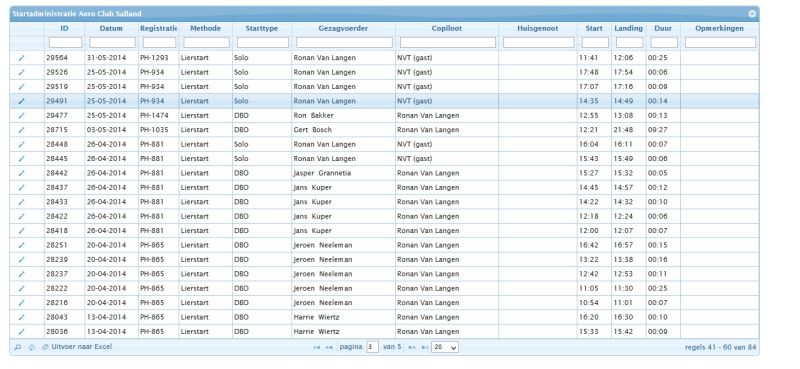This screenshot has width=800, height=369.
Task: Open search via magnifier icon in footer
Action: pos(18,347)
